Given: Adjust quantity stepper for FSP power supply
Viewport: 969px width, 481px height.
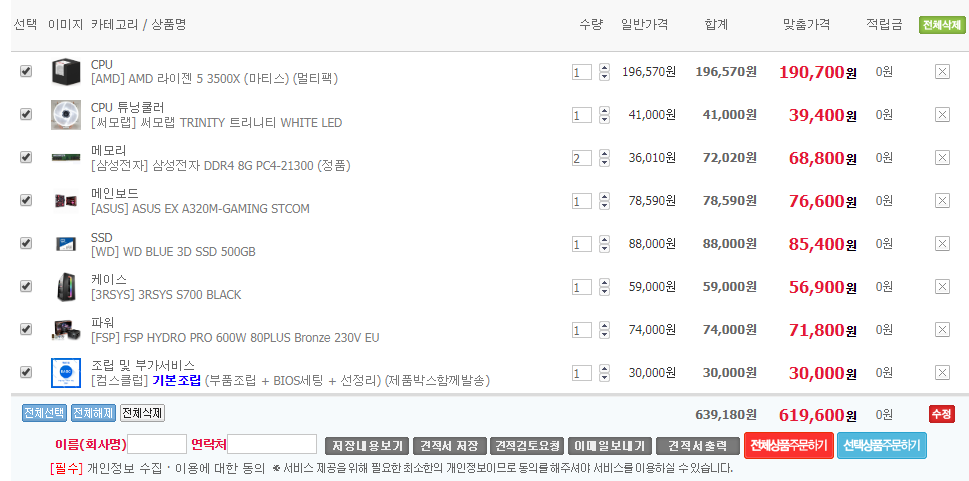Looking at the screenshot, I should pyautogui.click(x=604, y=330).
